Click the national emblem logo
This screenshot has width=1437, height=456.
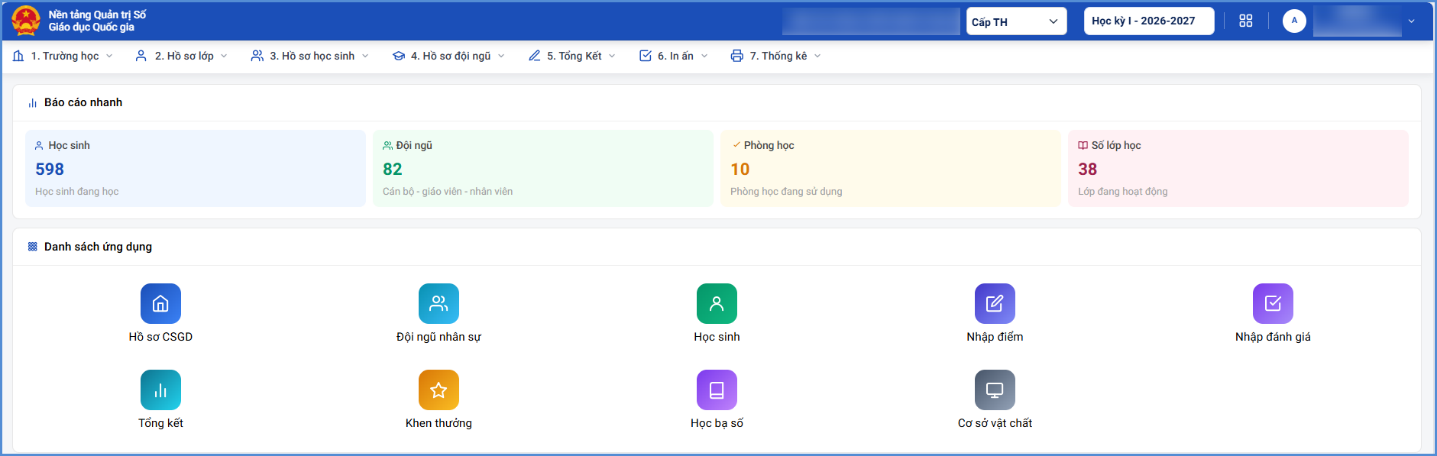26,21
